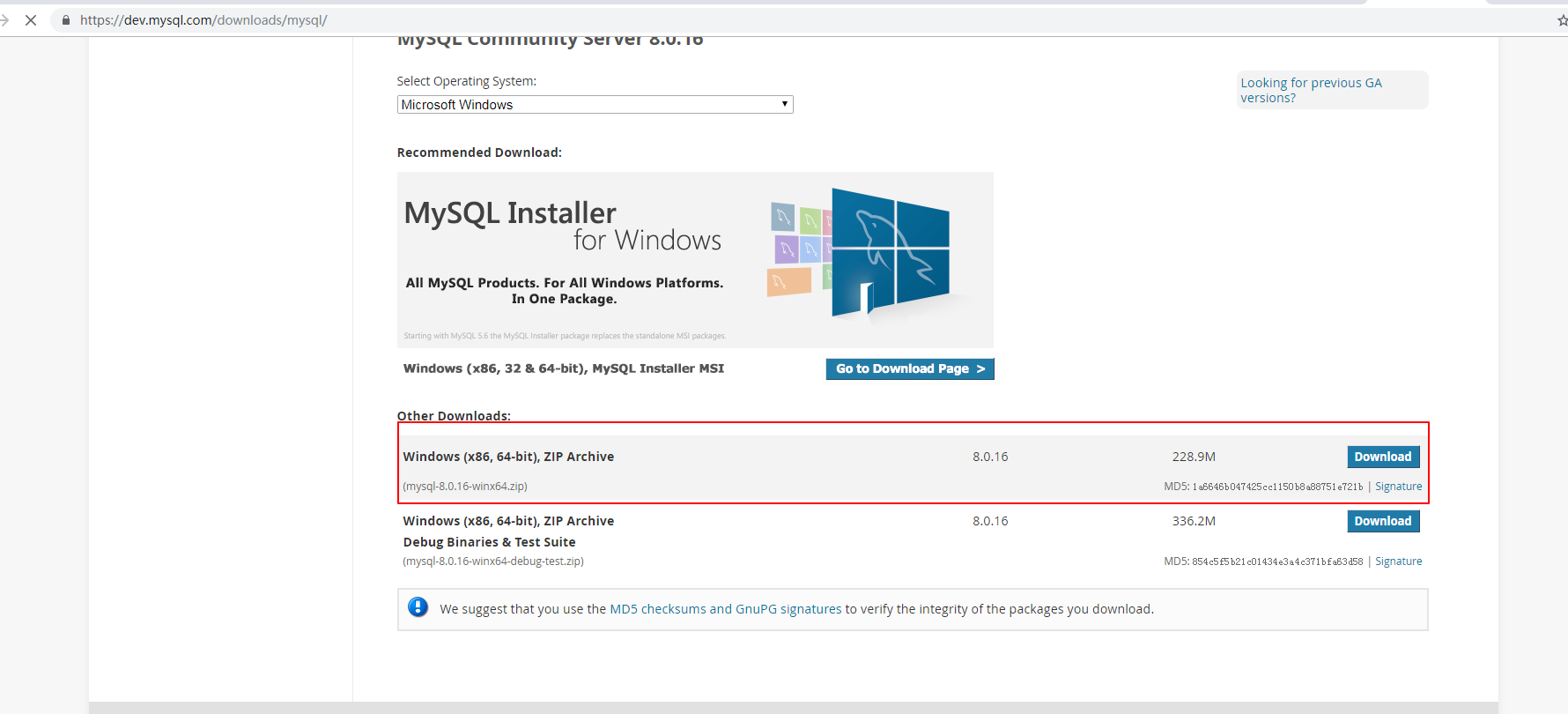The height and width of the screenshot is (714, 1568).
Task: Download the 336.2M Debug Binaries ZIP
Action: (x=1383, y=521)
